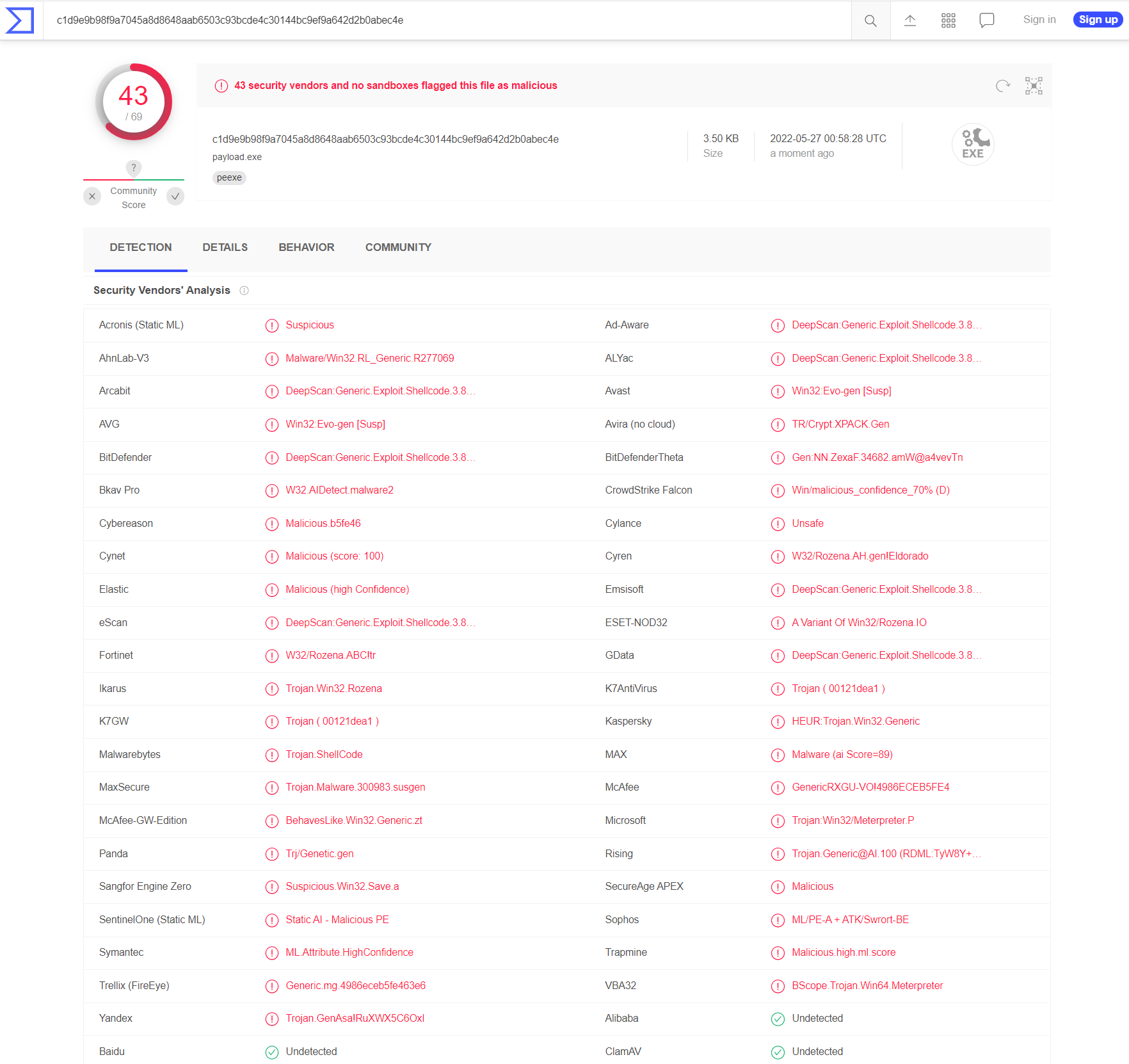Viewport: 1129px width, 1064px height.
Task: Click the community score question mark
Action: (133, 168)
